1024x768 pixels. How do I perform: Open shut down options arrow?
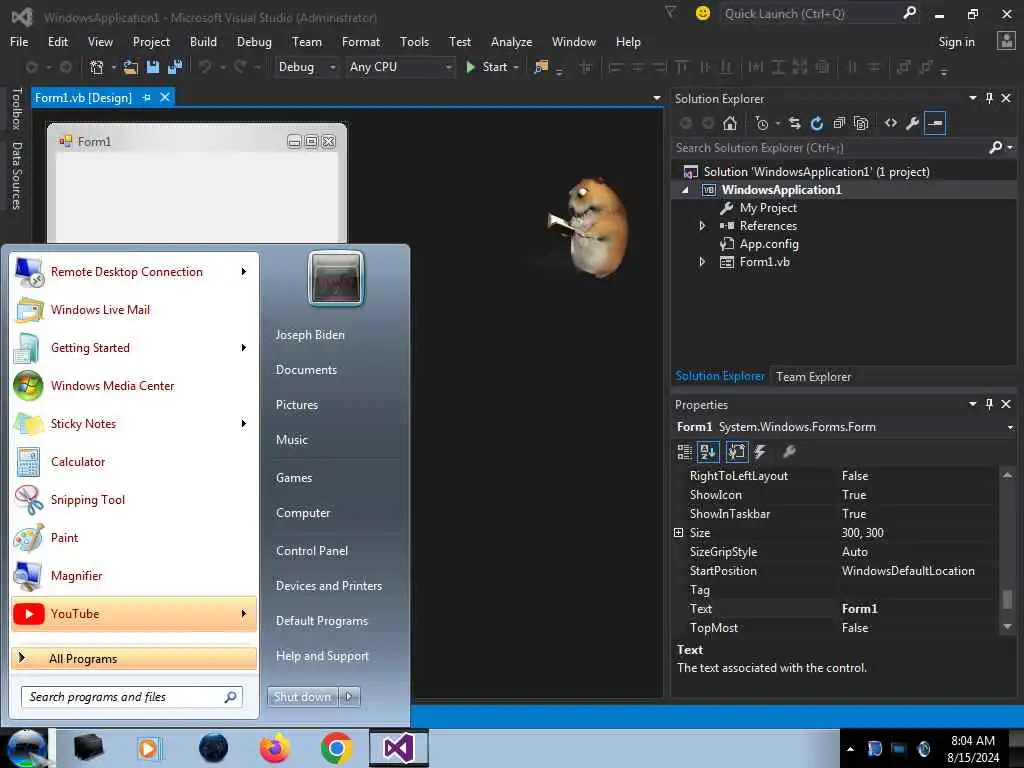(x=349, y=697)
